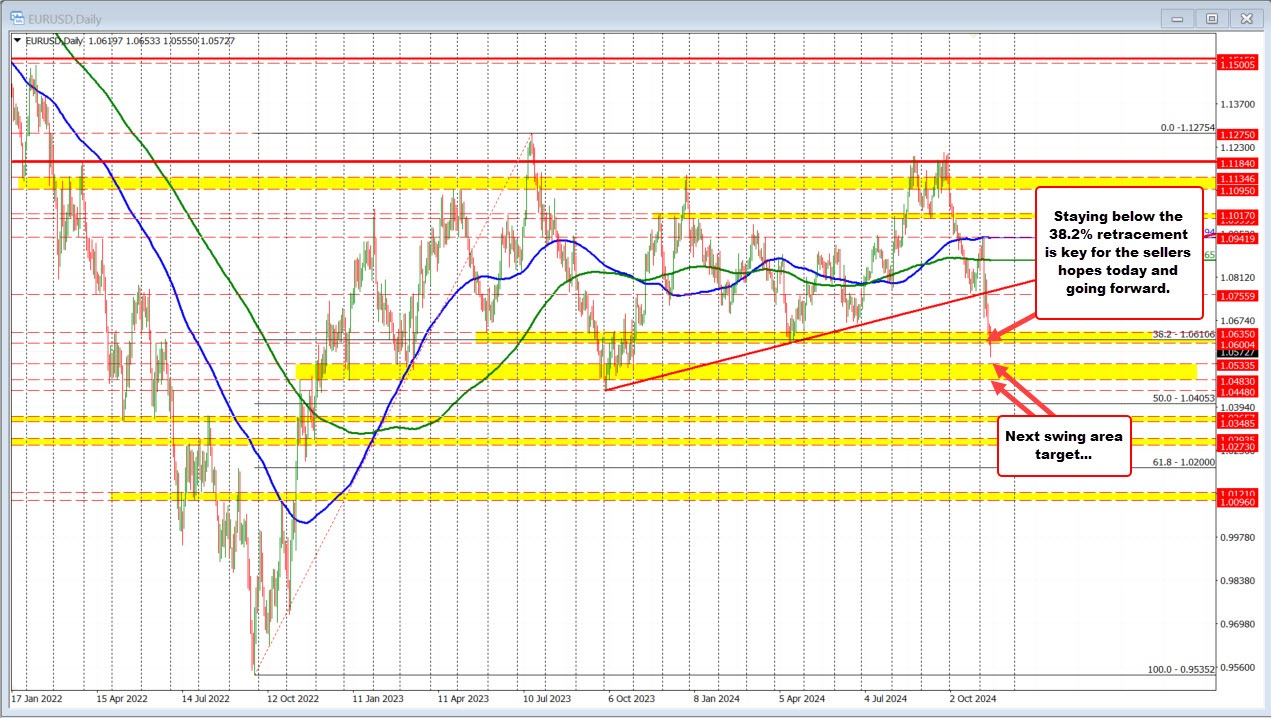Image resolution: width=1271 pixels, height=718 pixels.
Task: Minimize the EURUSD,Daily chart window
Action: pos(1176,18)
